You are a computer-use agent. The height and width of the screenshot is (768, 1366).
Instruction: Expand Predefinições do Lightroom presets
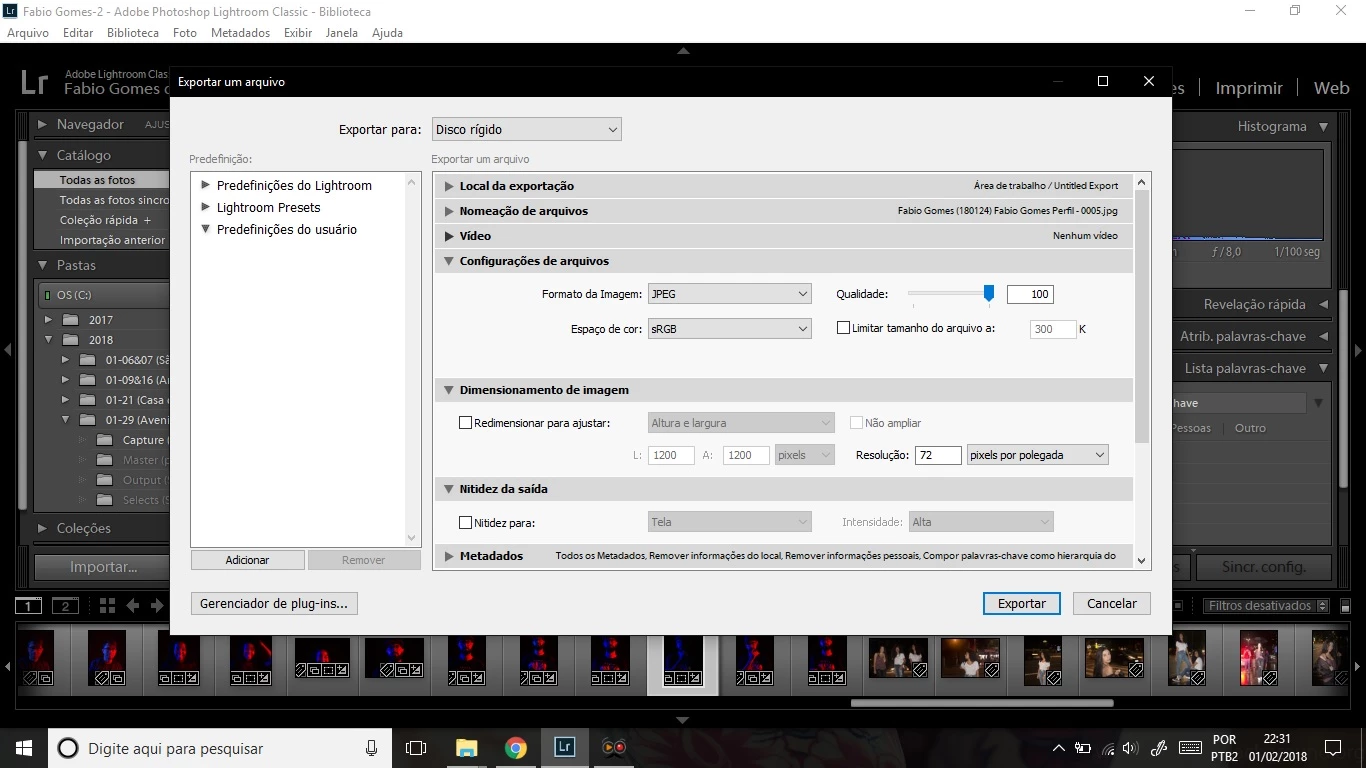[x=205, y=185]
